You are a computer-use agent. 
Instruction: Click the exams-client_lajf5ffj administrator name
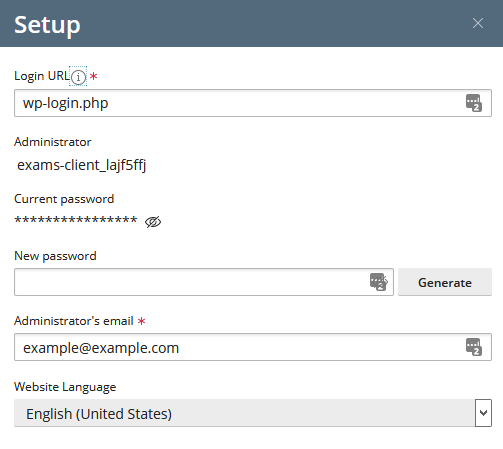(82, 165)
